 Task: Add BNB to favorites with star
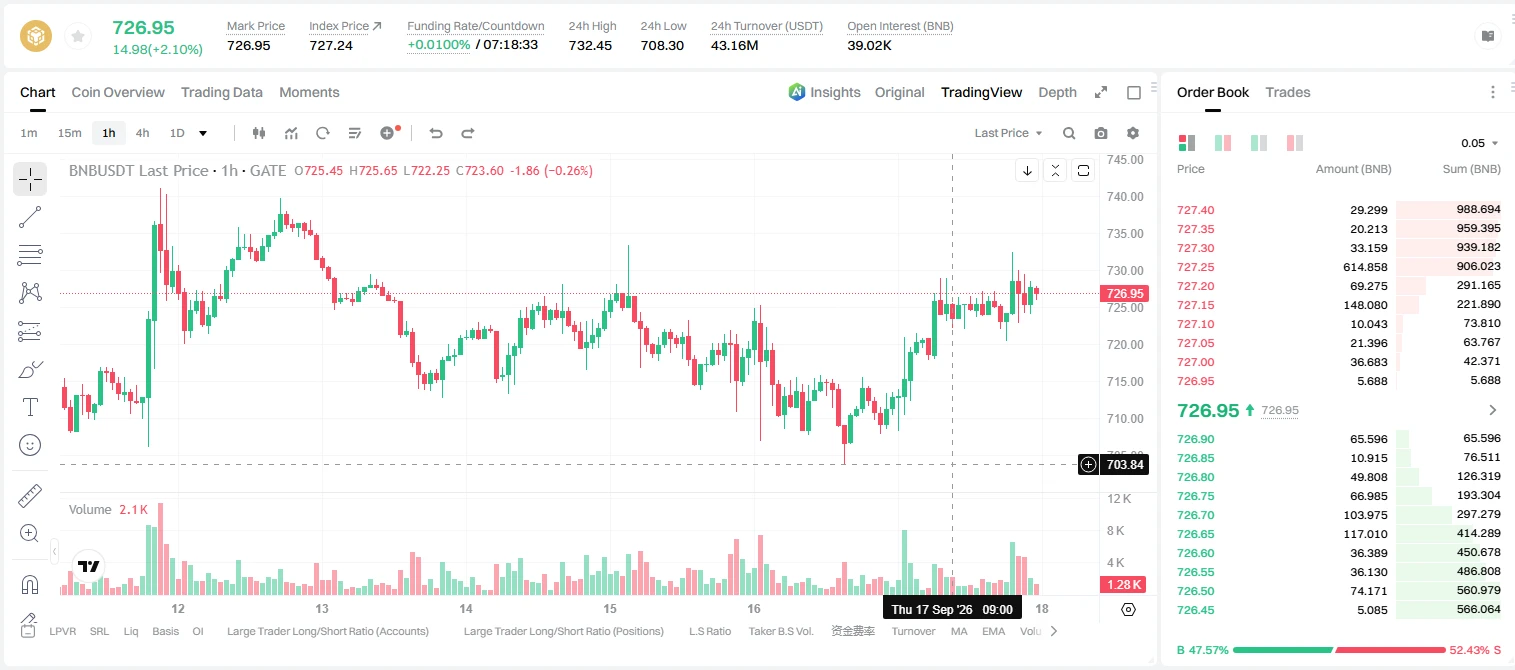pyautogui.click(x=77, y=37)
